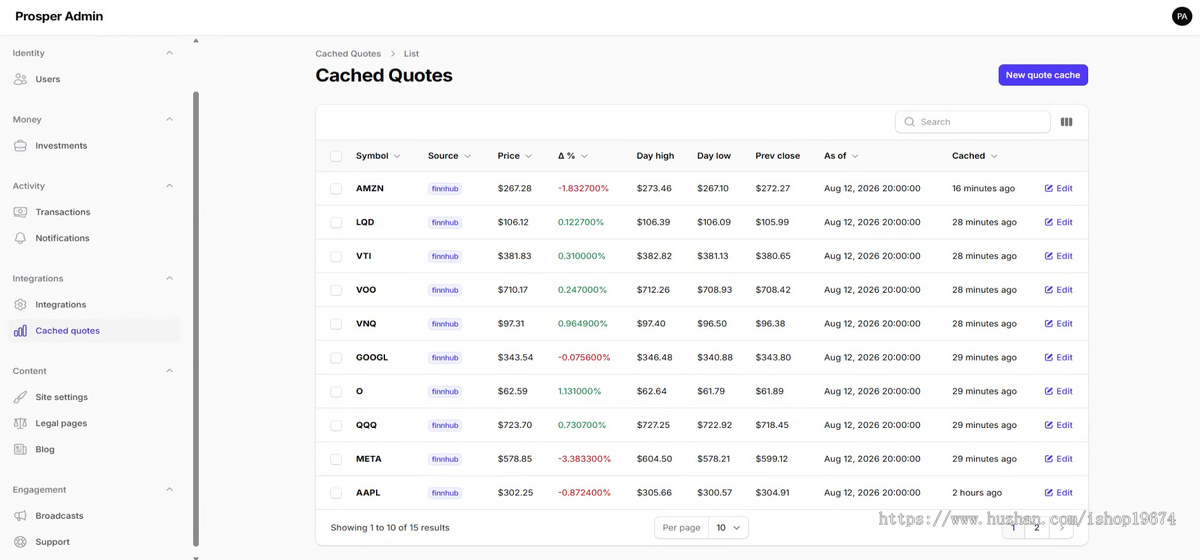
Task: Click Edit link for QQQ row
Action: click(x=1058, y=425)
